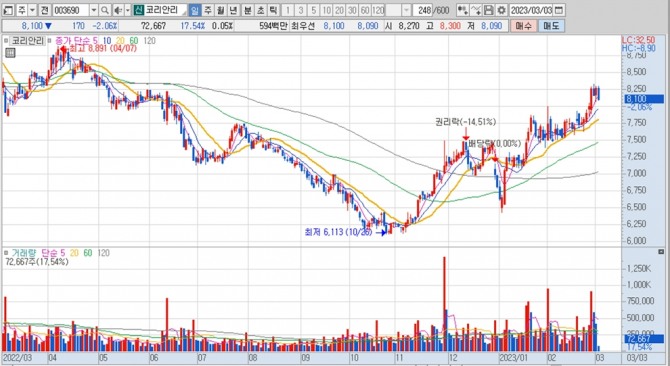This screenshot has height=366, width=670.
Task: Expand the stock code 003690 dropdown
Action: click(x=94, y=10)
